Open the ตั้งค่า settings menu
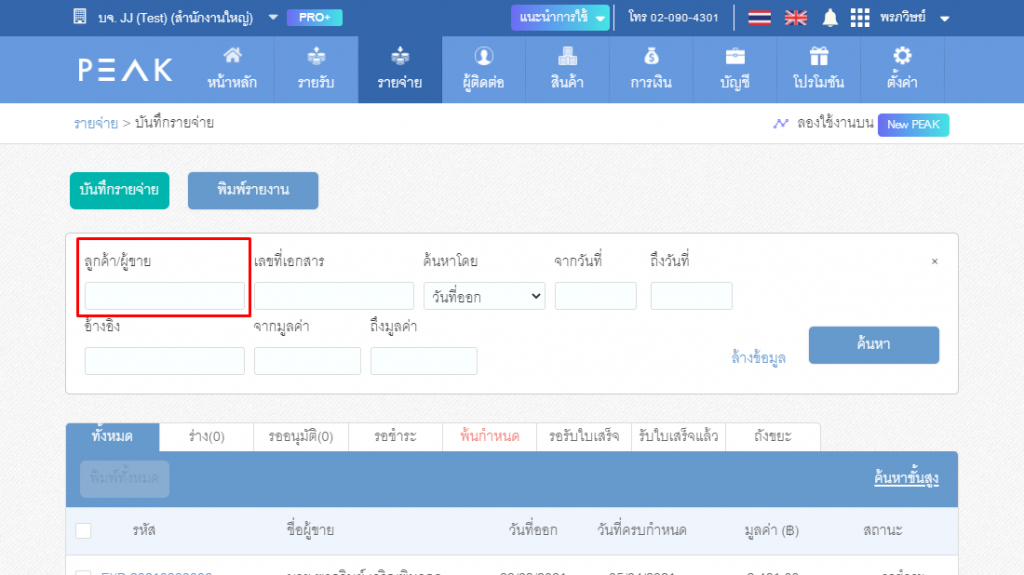Screen dimensions: 1024x575 tap(902, 69)
